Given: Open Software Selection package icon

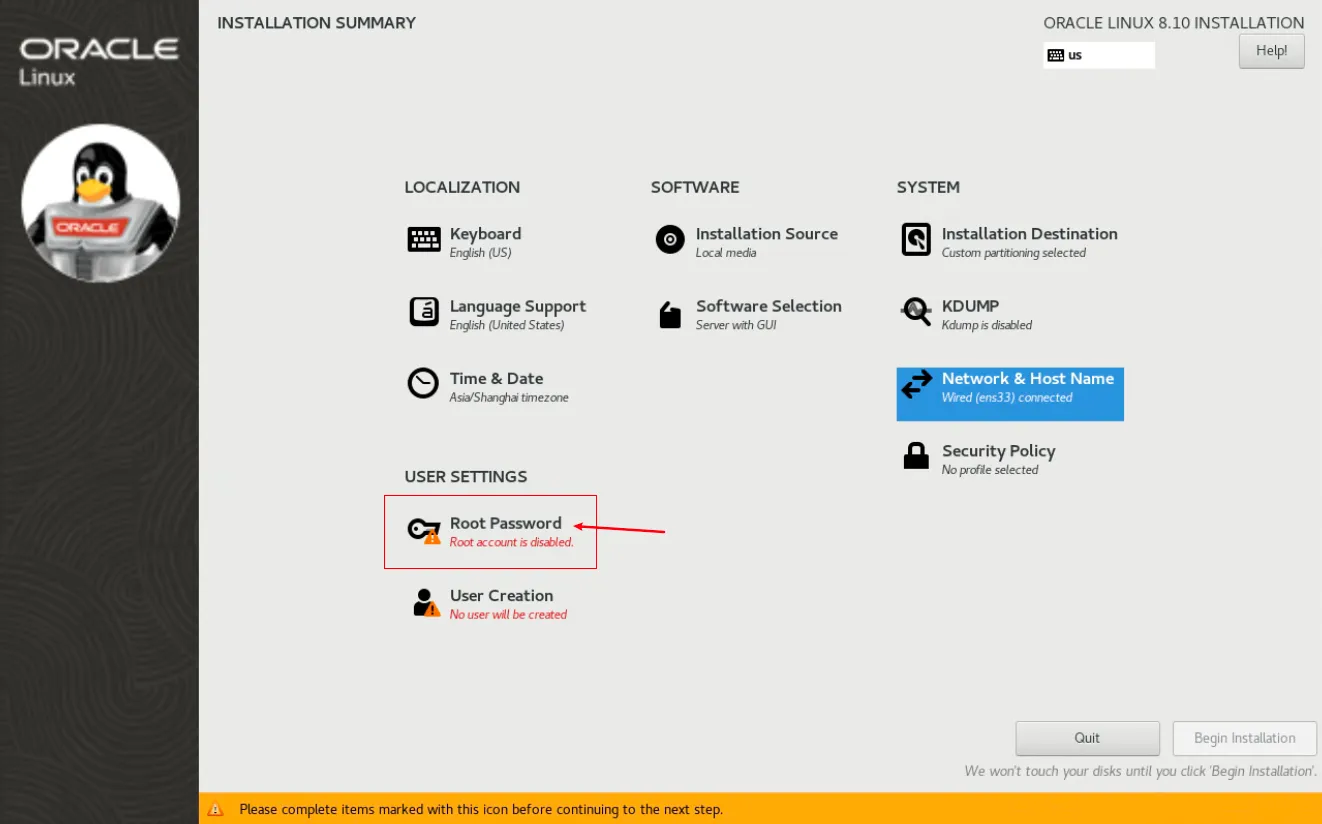Looking at the screenshot, I should pyautogui.click(x=670, y=314).
